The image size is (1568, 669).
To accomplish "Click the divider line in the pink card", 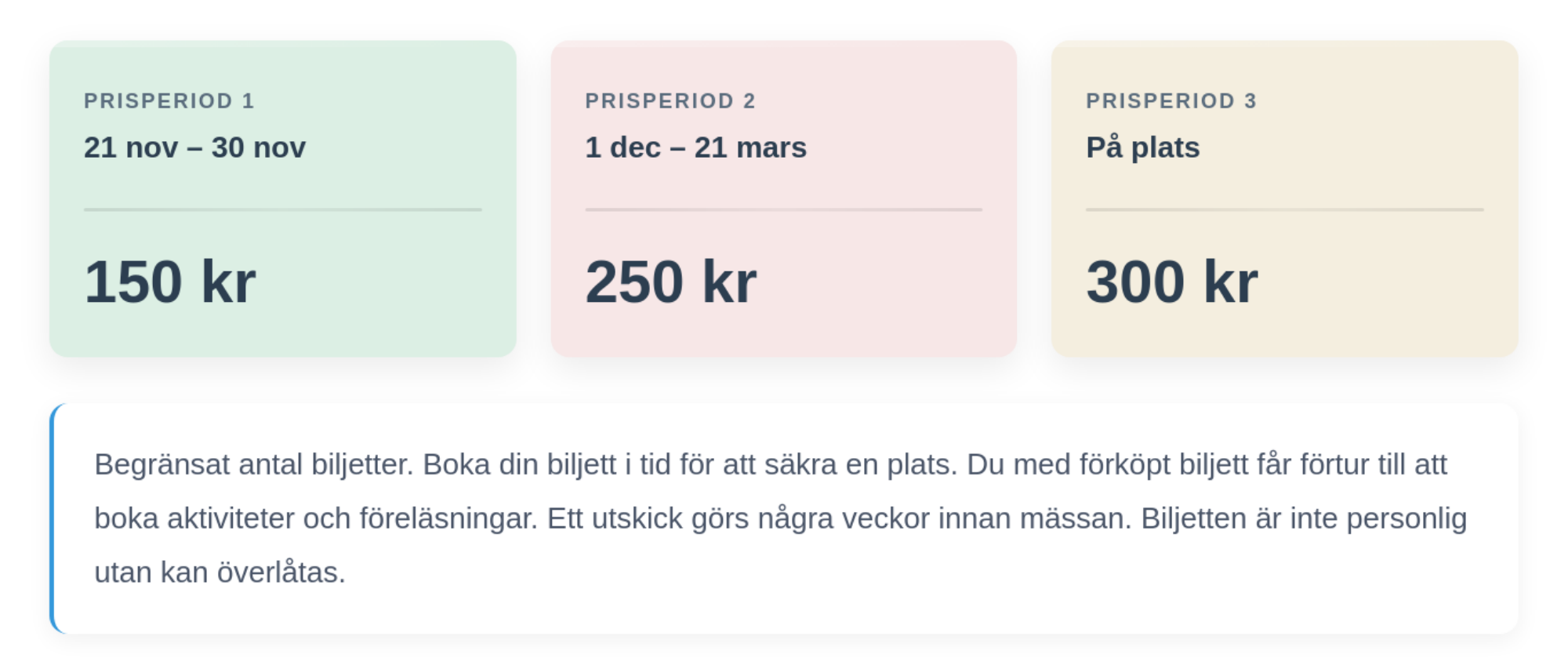I will [x=783, y=209].
